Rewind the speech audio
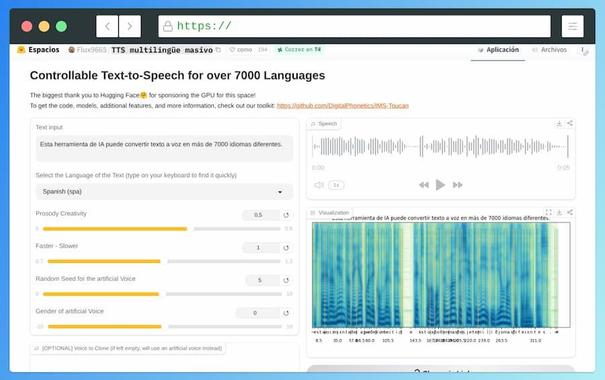The width and height of the screenshot is (605, 380). [x=424, y=185]
